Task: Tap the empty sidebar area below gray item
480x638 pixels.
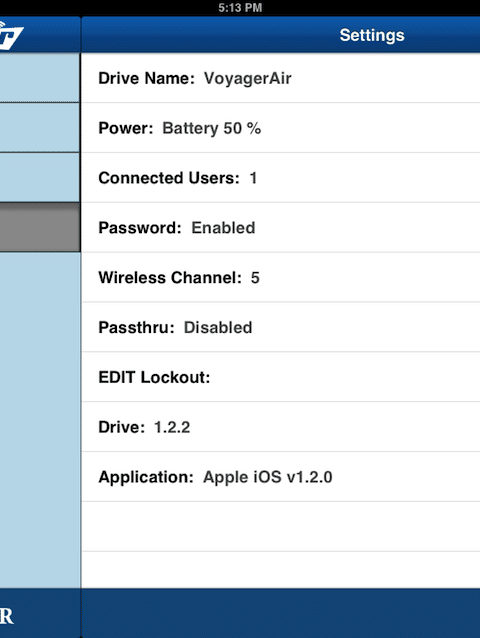Action: [x=40, y=420]
